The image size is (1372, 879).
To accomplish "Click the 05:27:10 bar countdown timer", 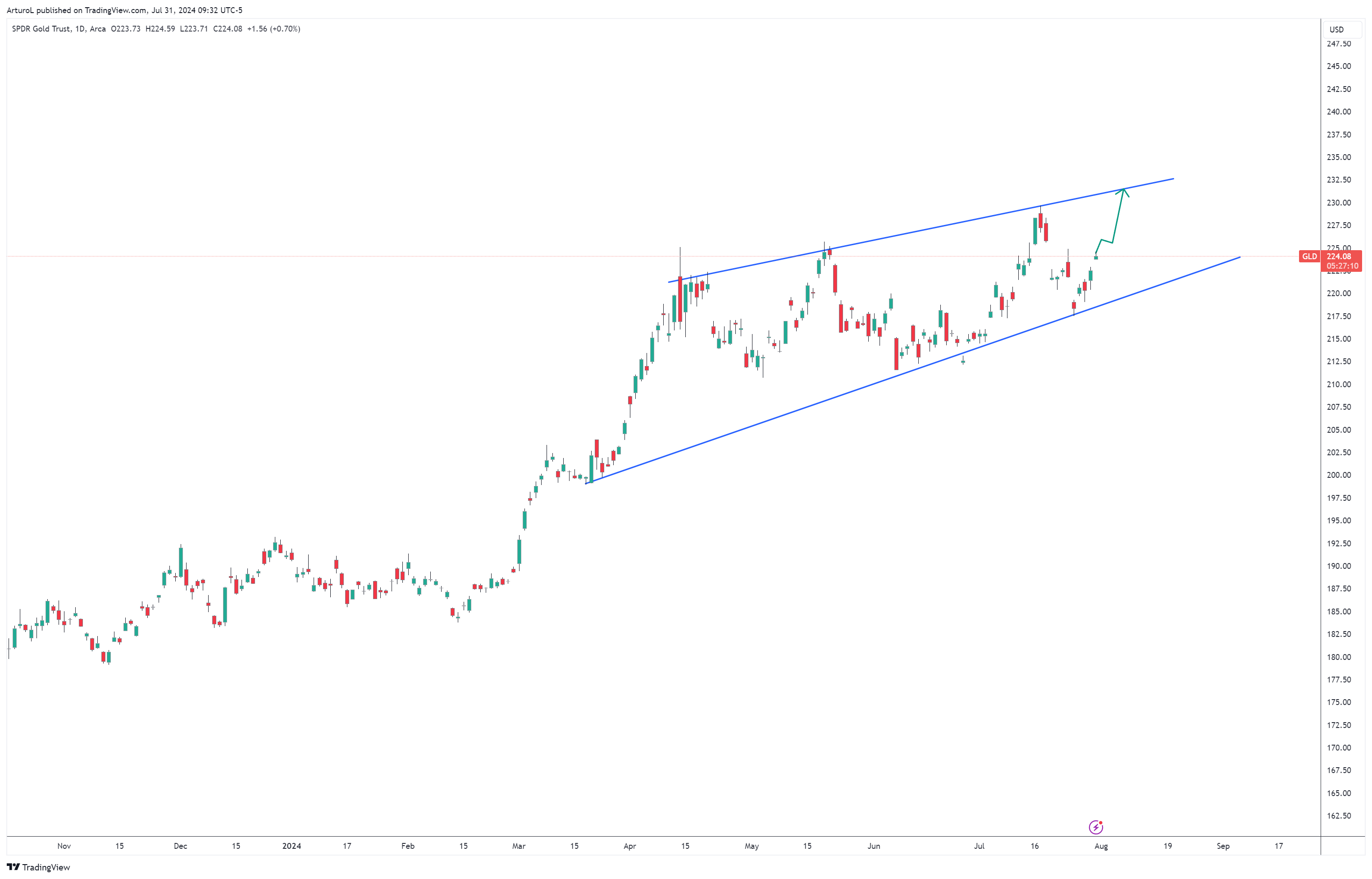I will [1341, 266].
